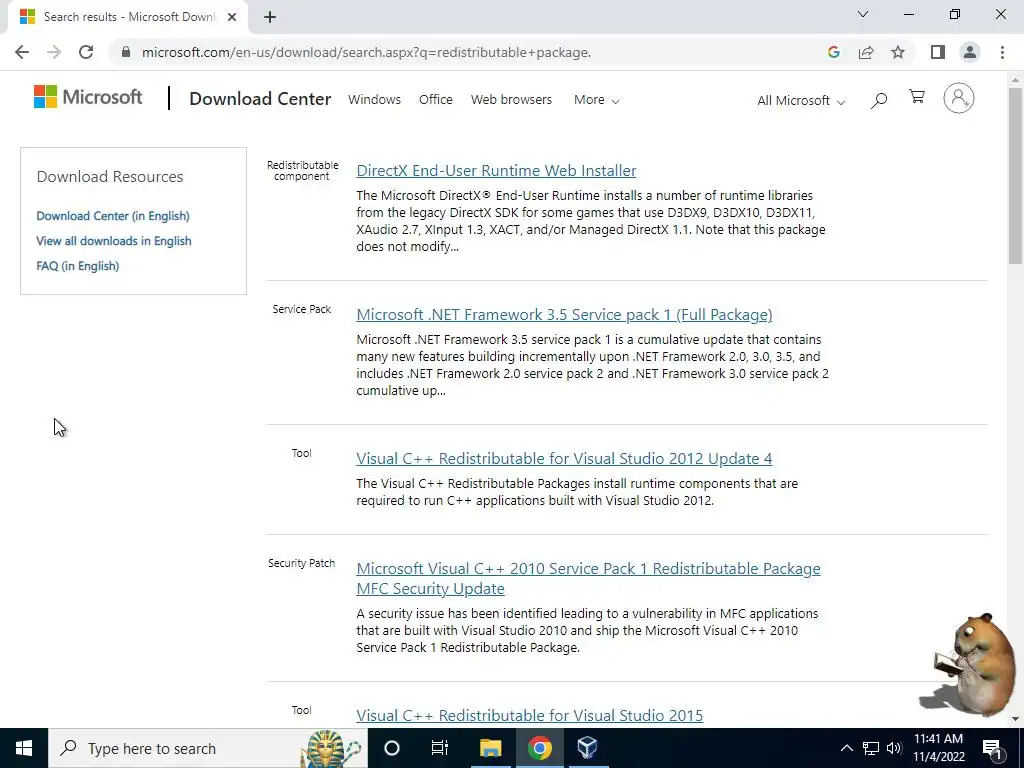The image size is (1024, 768).
Task: Expand the More navigation dropdown
Action: (x=596, y=100)
